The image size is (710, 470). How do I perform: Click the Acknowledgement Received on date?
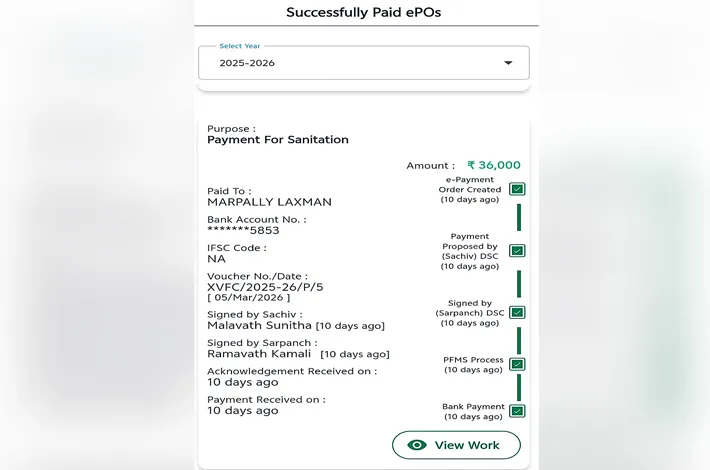(x=243, y=382)
